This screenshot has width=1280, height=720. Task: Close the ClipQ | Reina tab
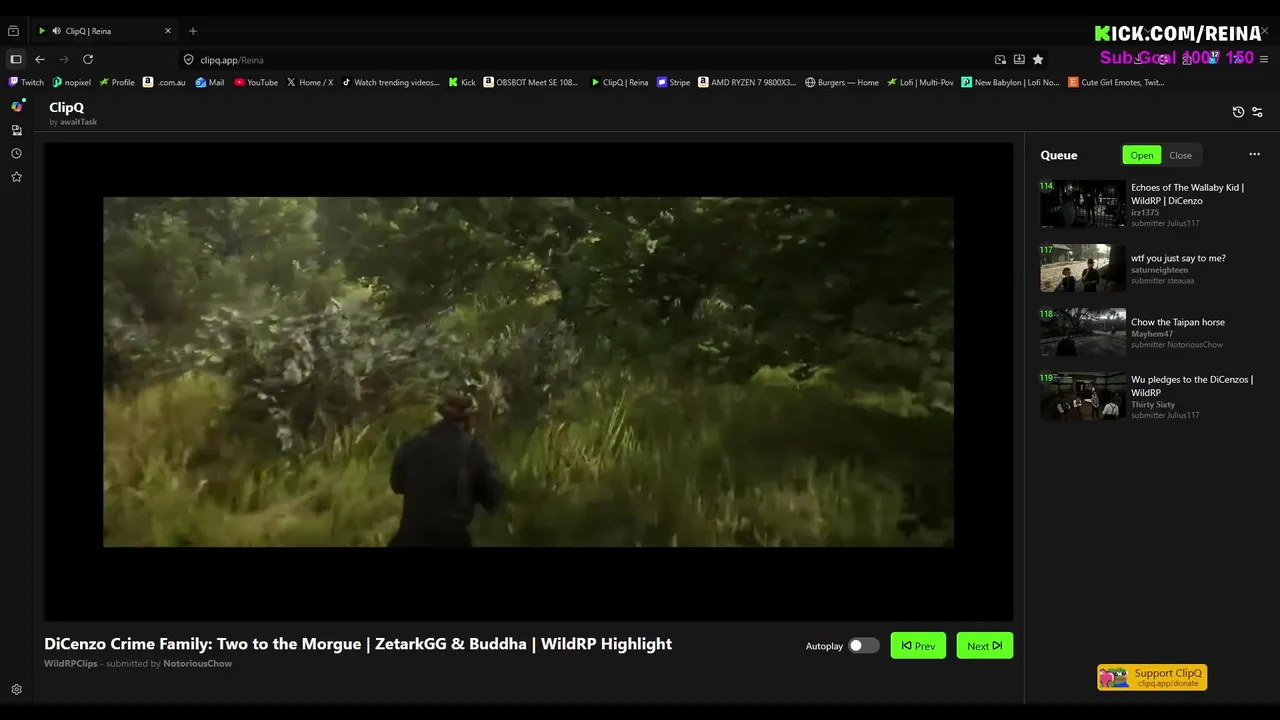pyautogui.click(x=168, y=31)
